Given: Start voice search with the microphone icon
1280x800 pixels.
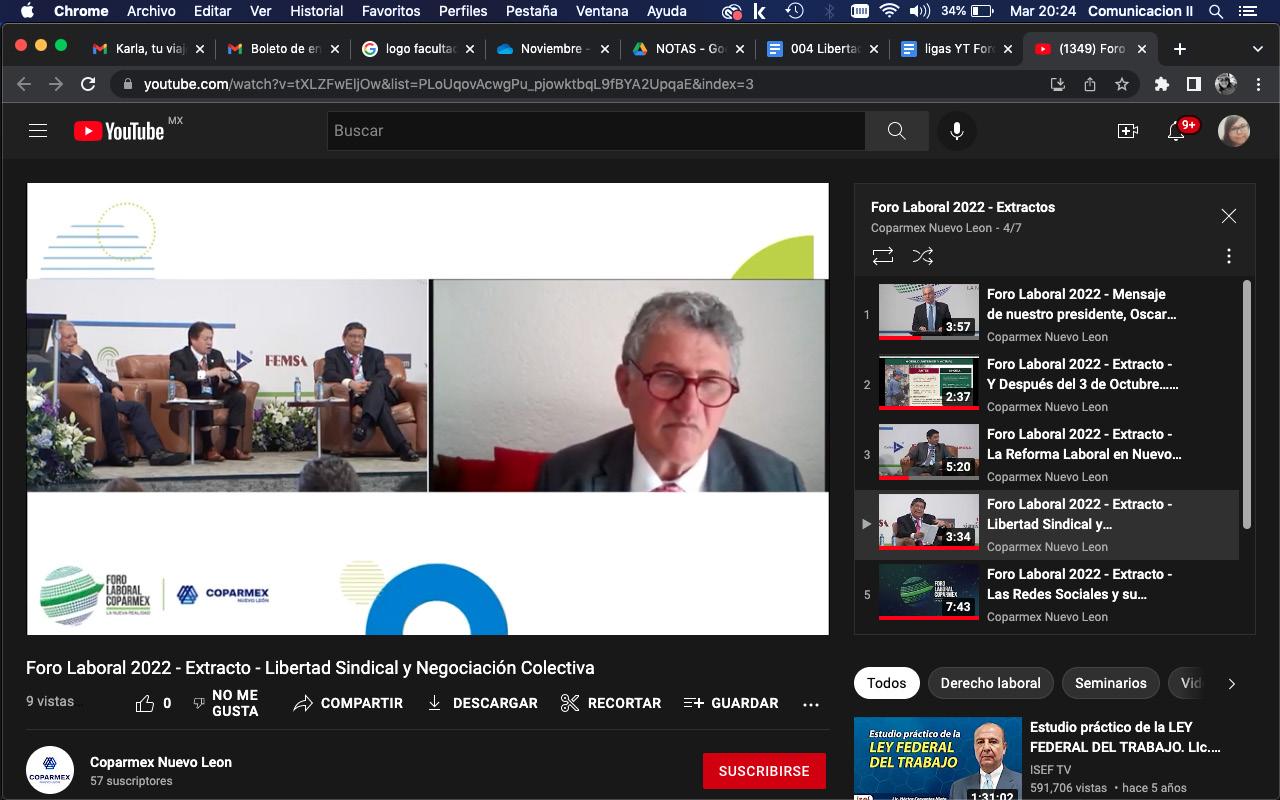Looking at the screenshot, I should [x=957, y=131].
